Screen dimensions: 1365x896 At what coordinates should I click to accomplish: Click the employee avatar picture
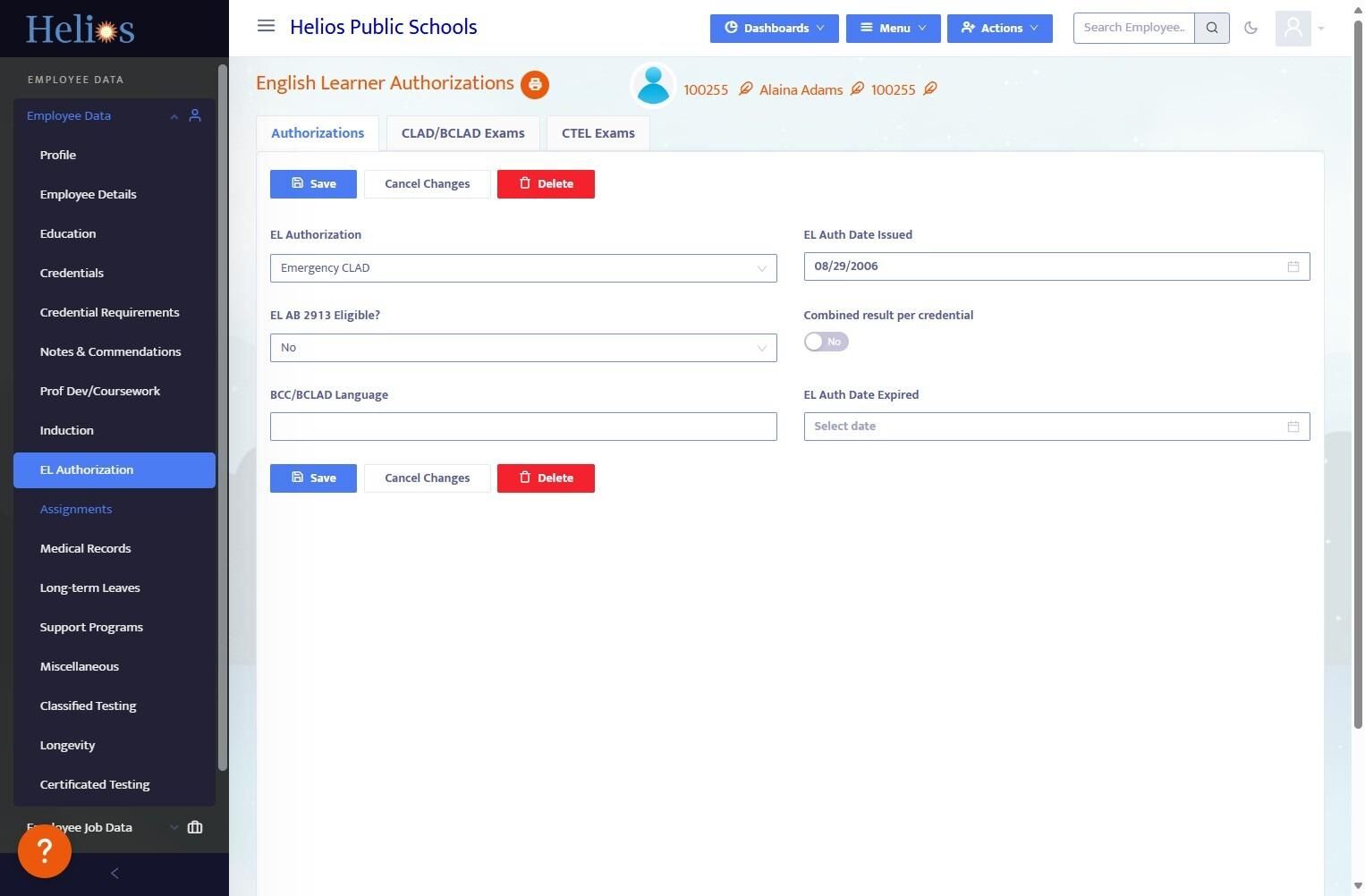point(653,86)
